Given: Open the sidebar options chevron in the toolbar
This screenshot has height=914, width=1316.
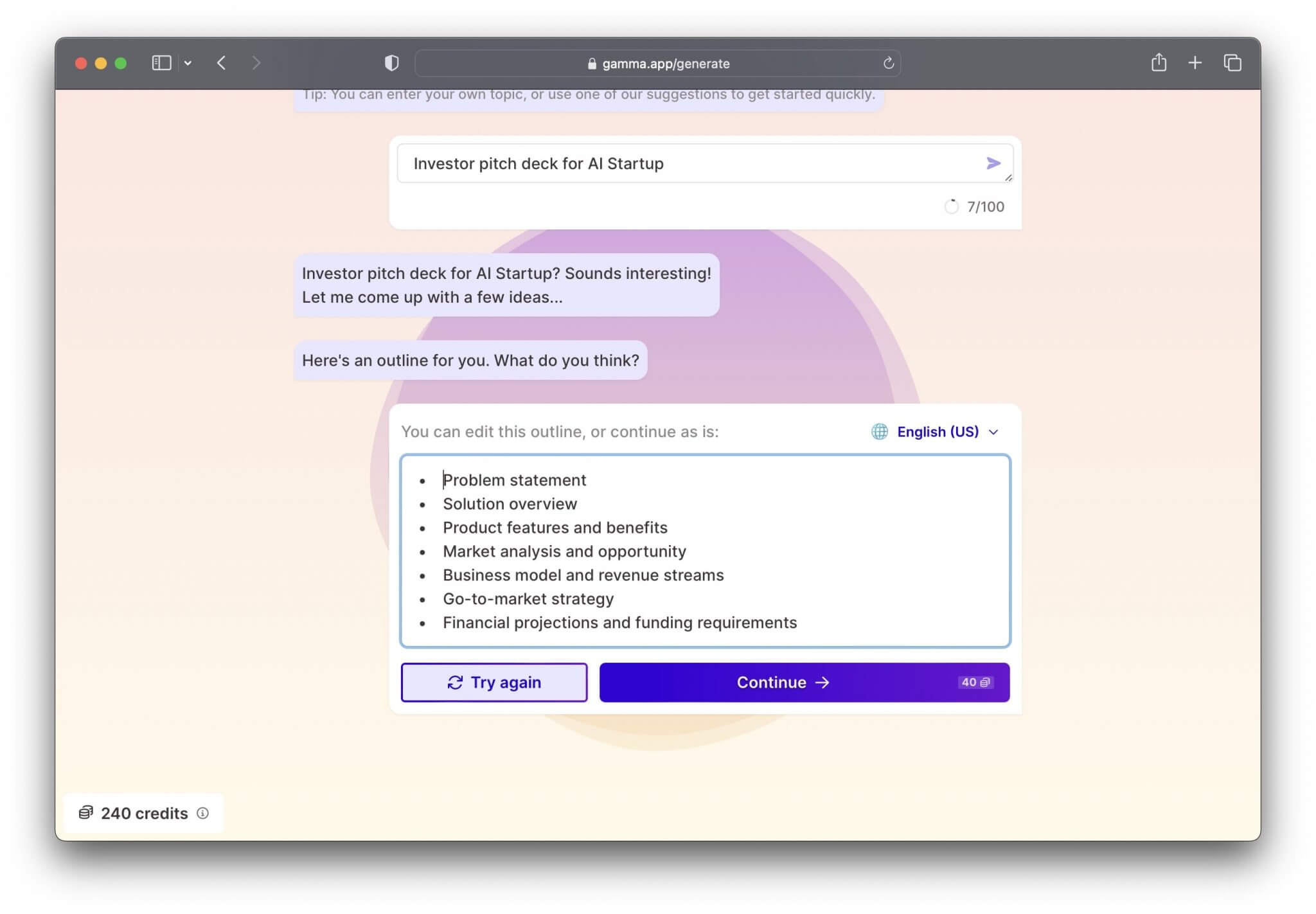Looking at the screenshot, I should (188, 63).
